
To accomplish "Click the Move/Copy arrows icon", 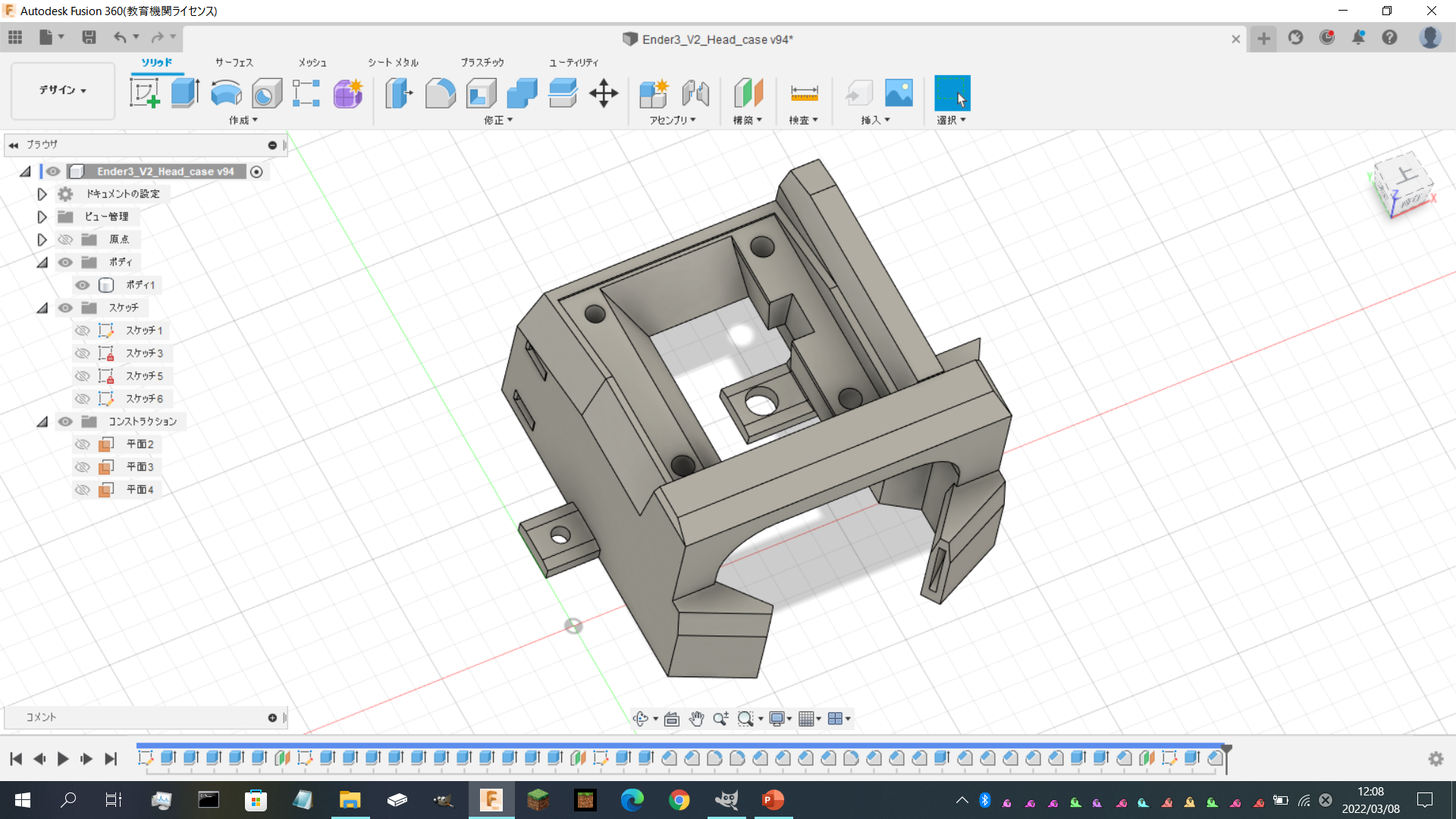I will point(604,93).
